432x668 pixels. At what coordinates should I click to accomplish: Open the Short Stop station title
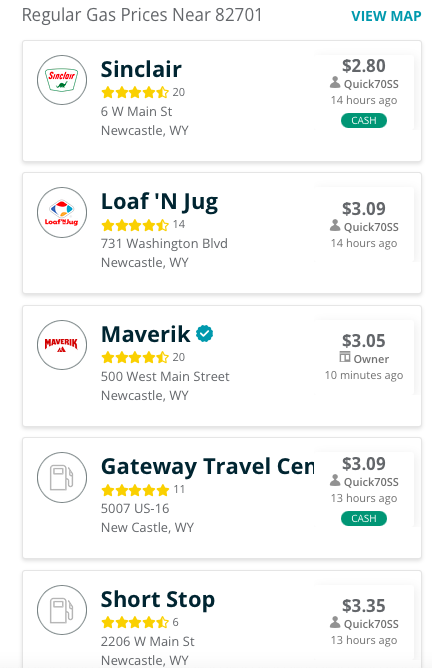[x=158, y=600]
